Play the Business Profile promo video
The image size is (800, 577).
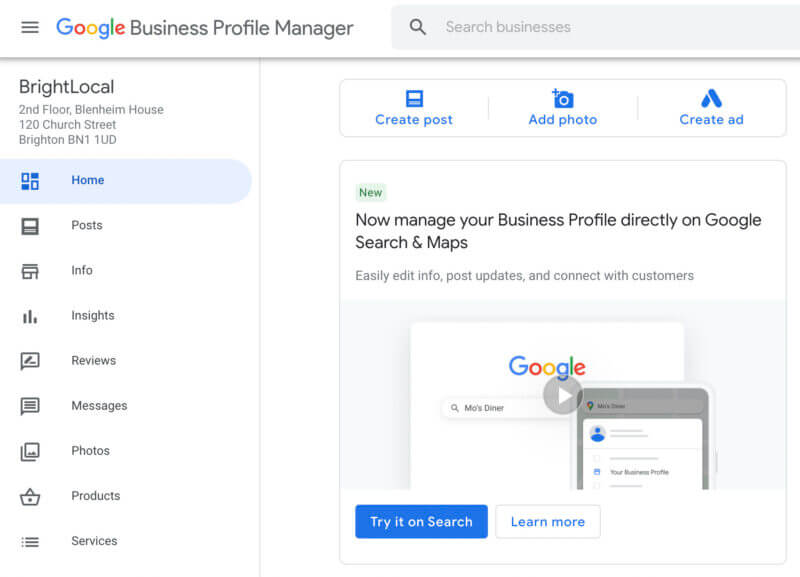(x=563, y=395)
